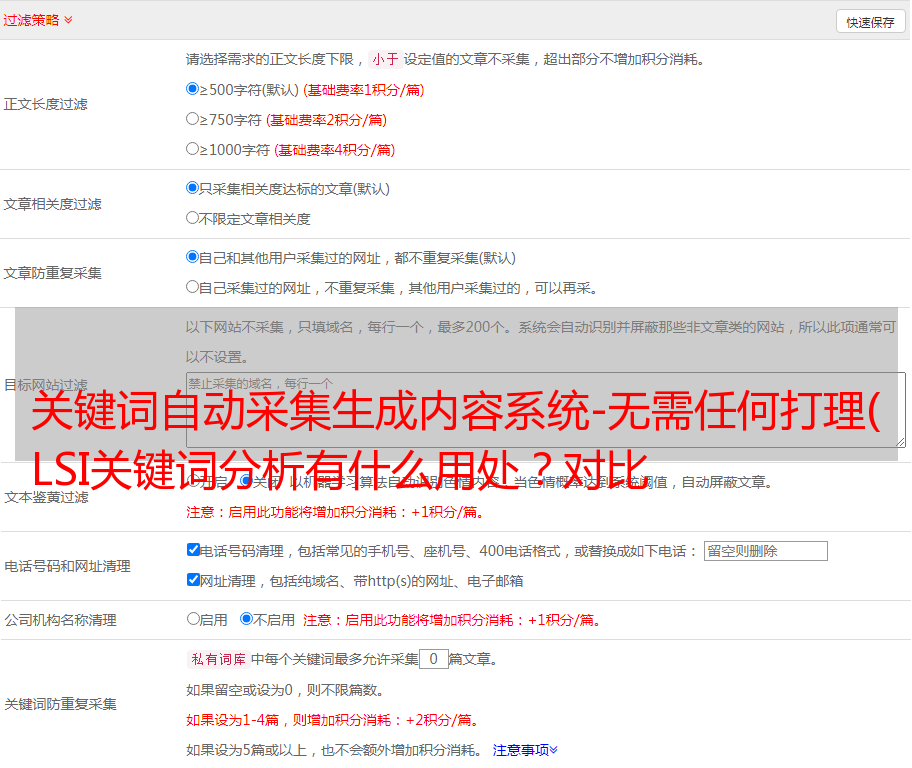Screen dimensions: 912x768
Task: Select 不启用 for 公司机构名称清理
Action: point(246,619)
